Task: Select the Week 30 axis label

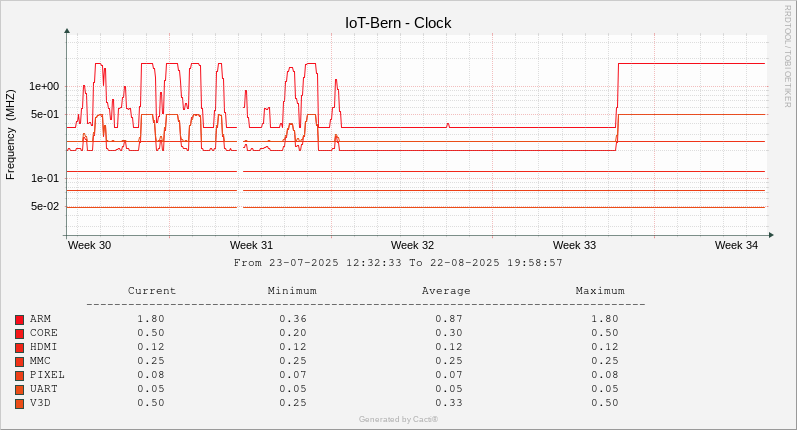Action: coord(89,245)
